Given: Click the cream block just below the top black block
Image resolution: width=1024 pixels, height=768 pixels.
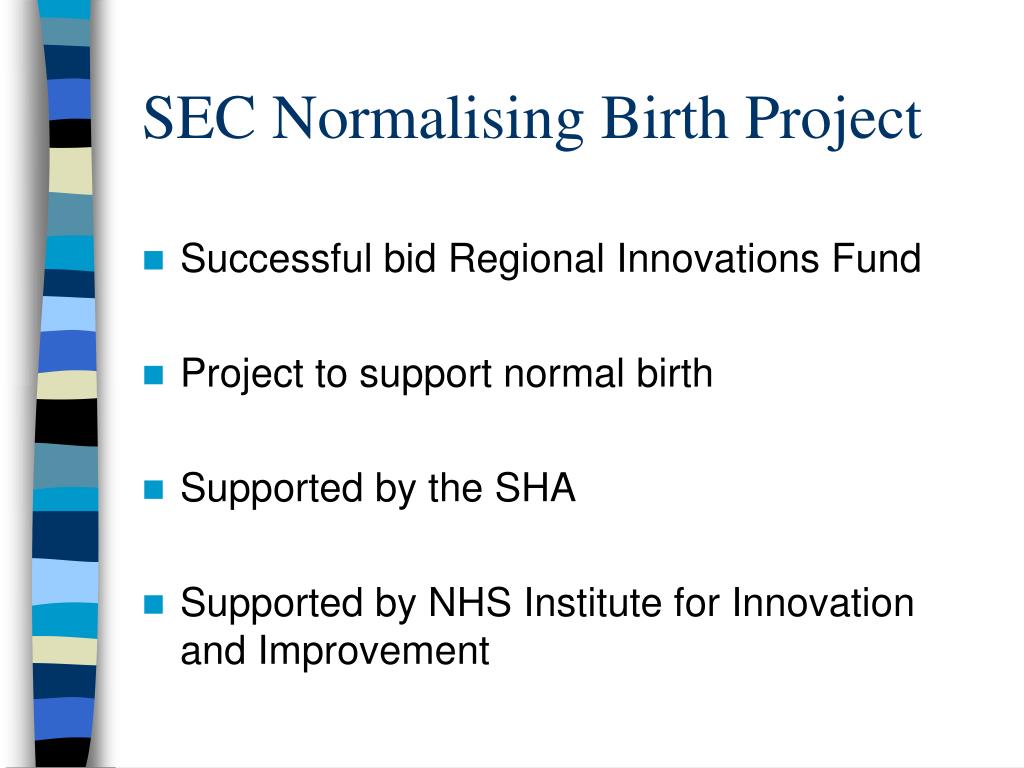Looking at the screenshot, I should pyautogui.click(x=71, y=171).
